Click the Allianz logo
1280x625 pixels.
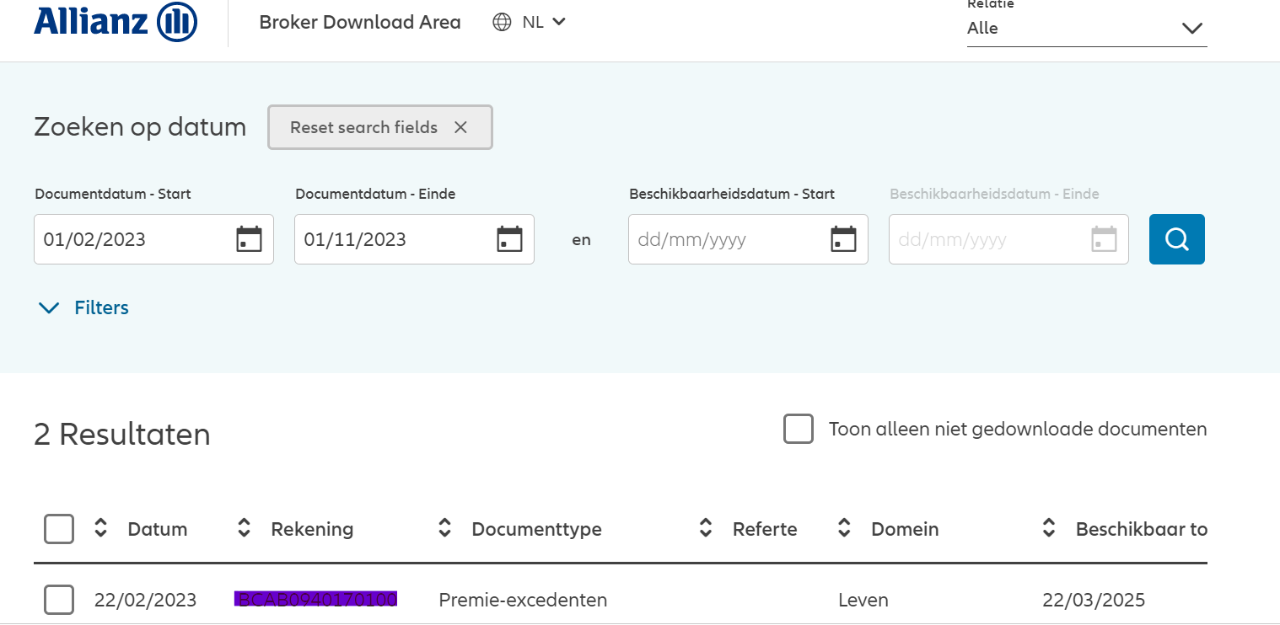coord(115,22)
